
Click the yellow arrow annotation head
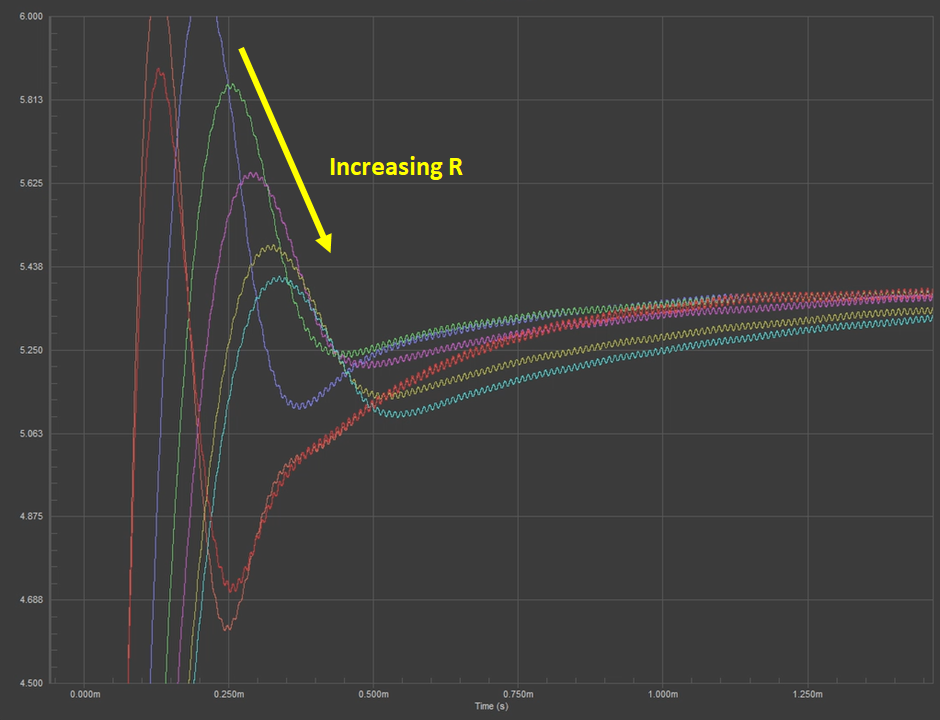click(x=324, y=242)
